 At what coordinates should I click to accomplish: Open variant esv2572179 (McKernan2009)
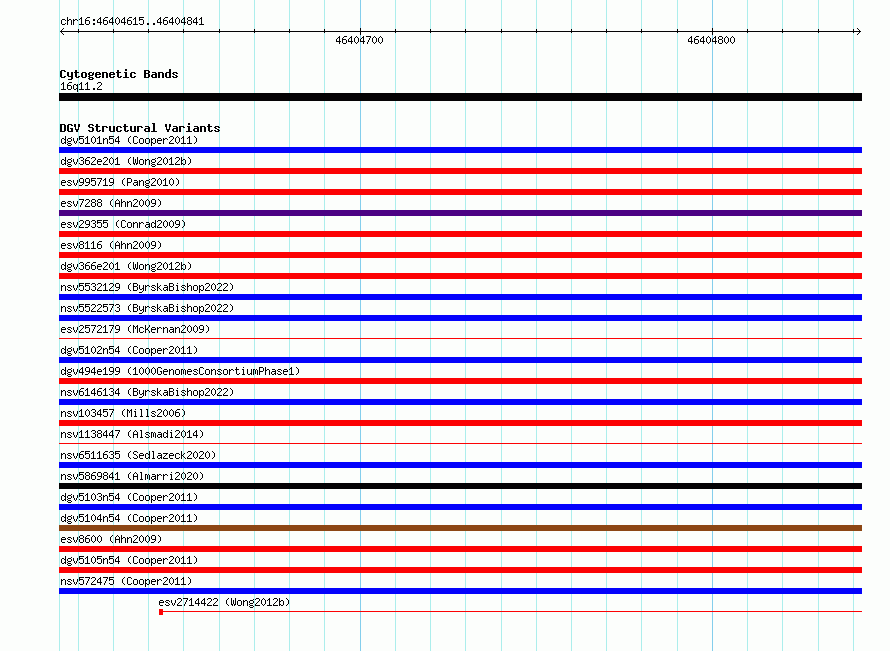135,329
